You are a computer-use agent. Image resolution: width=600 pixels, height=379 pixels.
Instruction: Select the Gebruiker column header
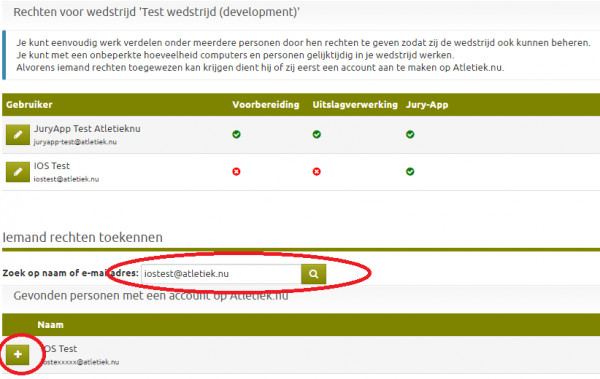point(29,105)
